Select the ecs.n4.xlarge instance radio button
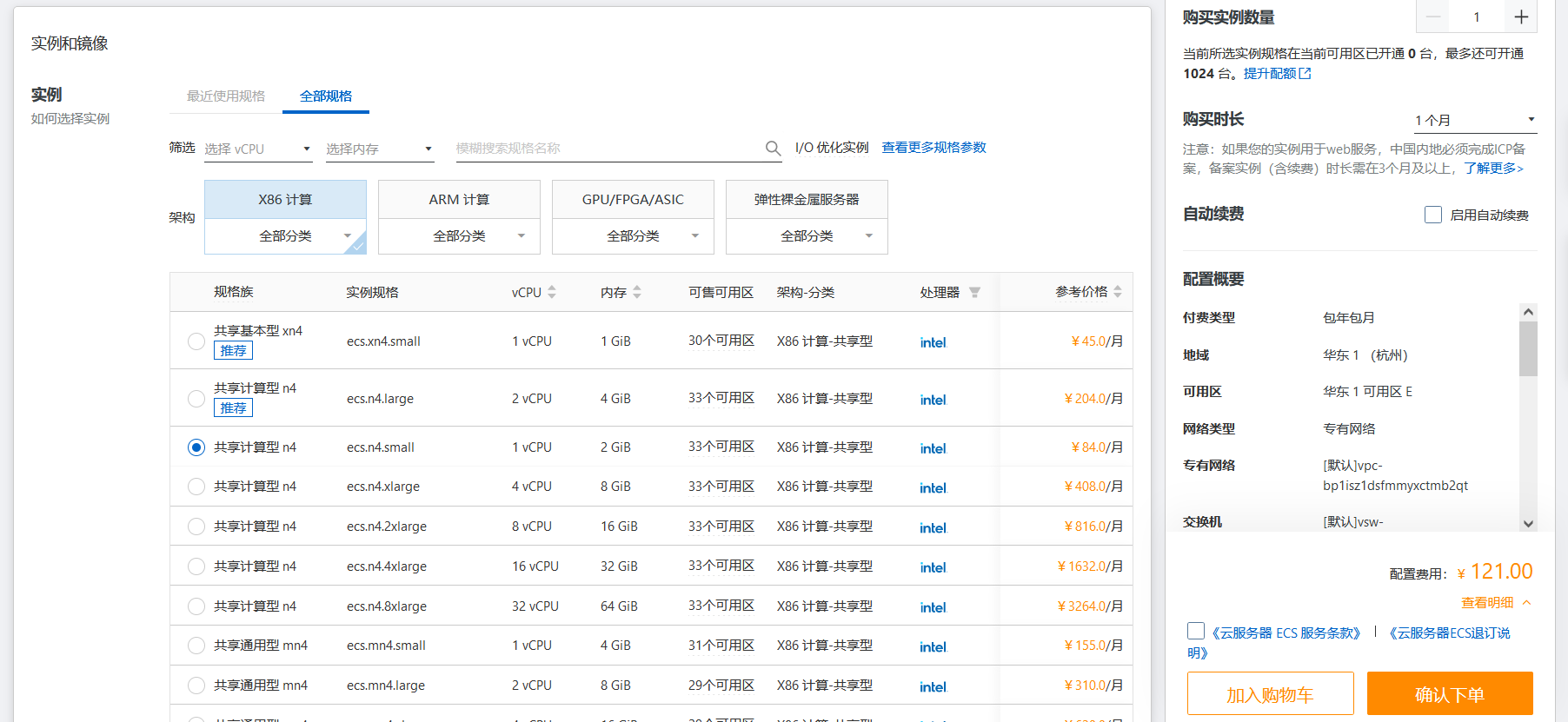This screenshot has height=722, width=1568. pyautogui.click(x=196, y=487)
